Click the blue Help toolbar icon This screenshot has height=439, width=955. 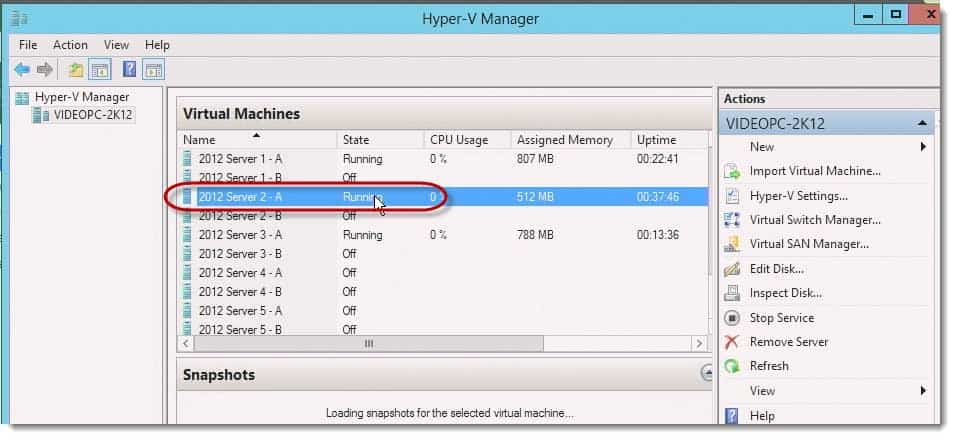129,69
